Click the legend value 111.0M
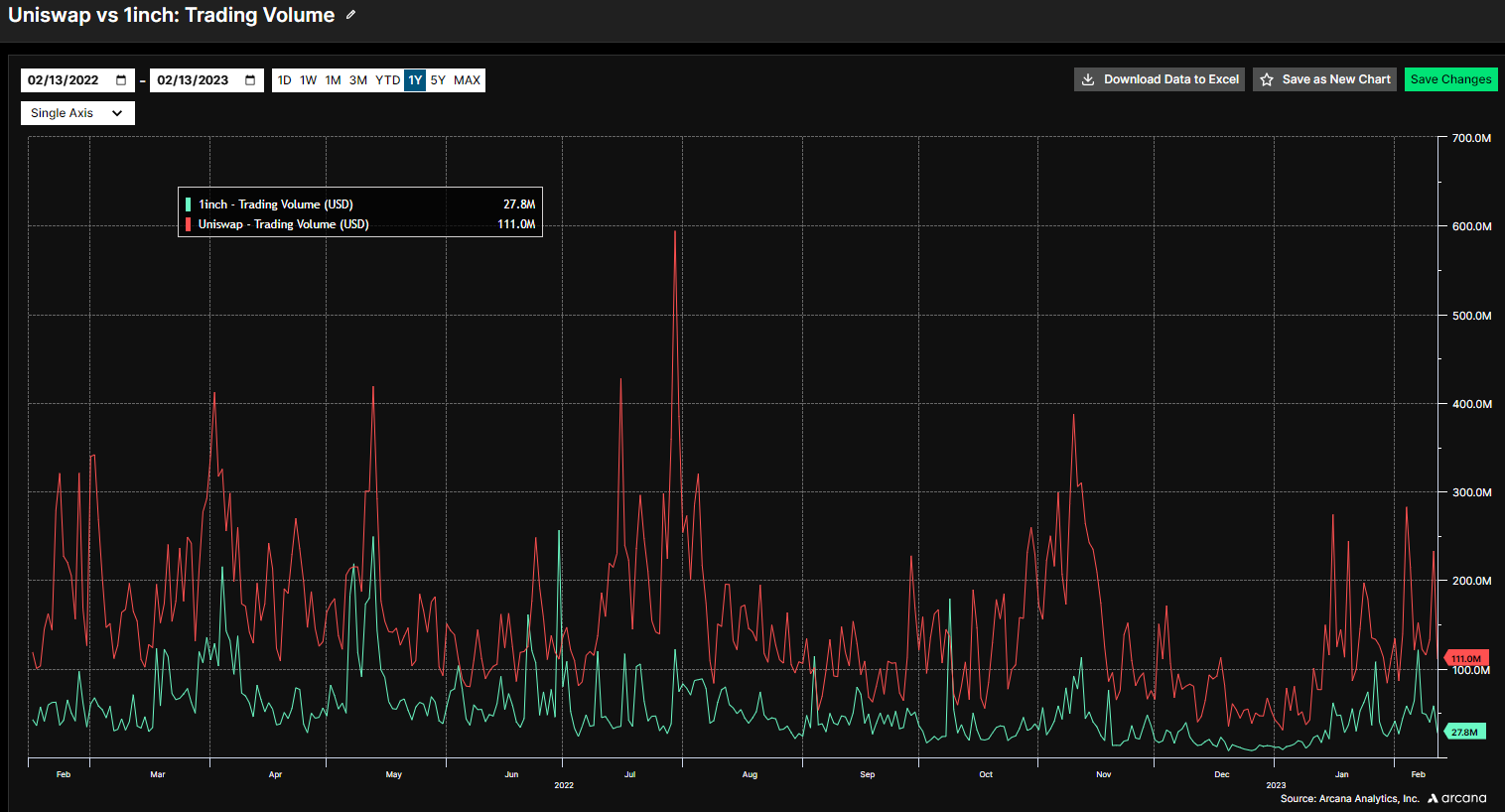Screen dimensions: 1505x812 [516, 224]
